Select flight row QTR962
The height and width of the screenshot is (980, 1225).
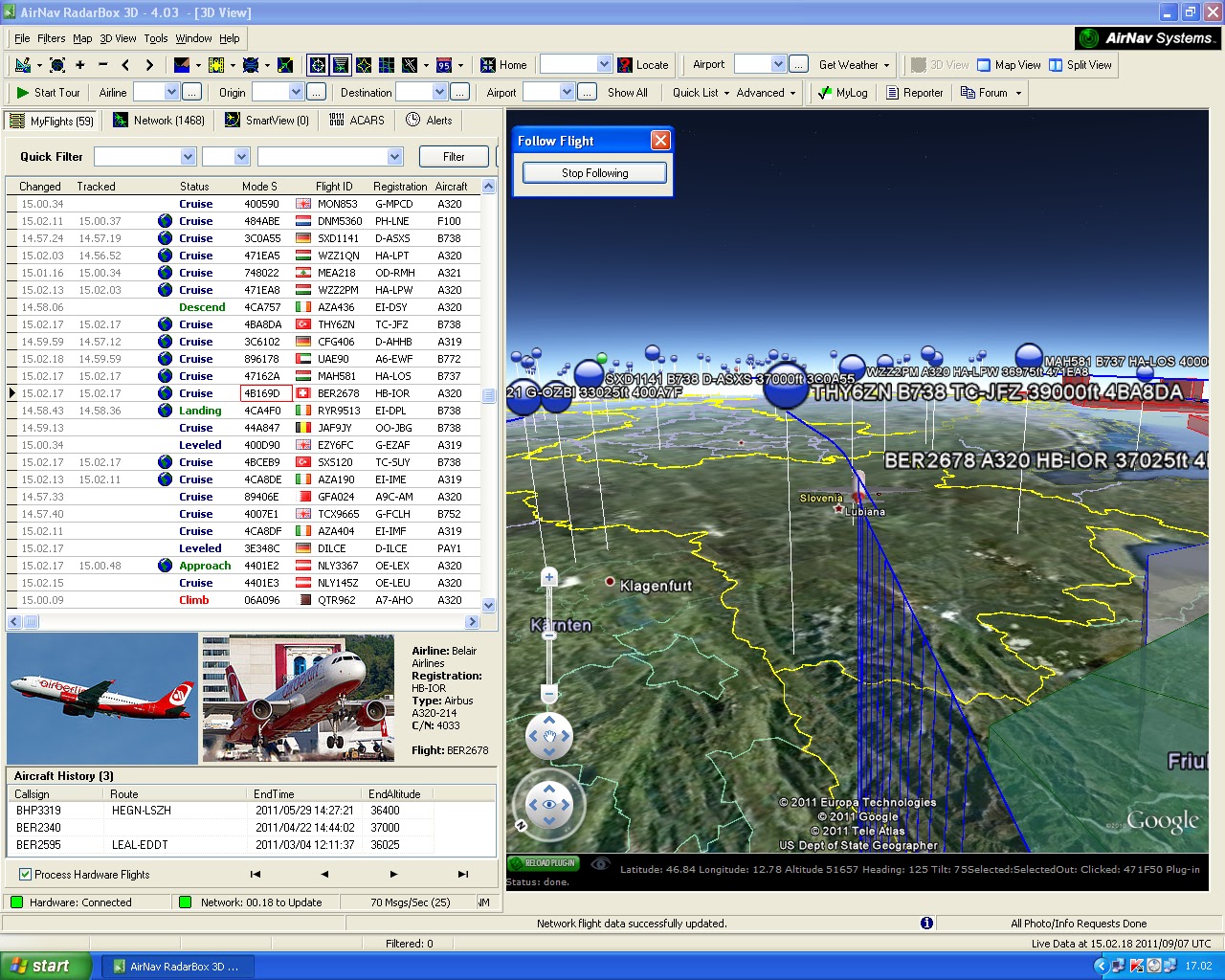[x=244, y=600]
